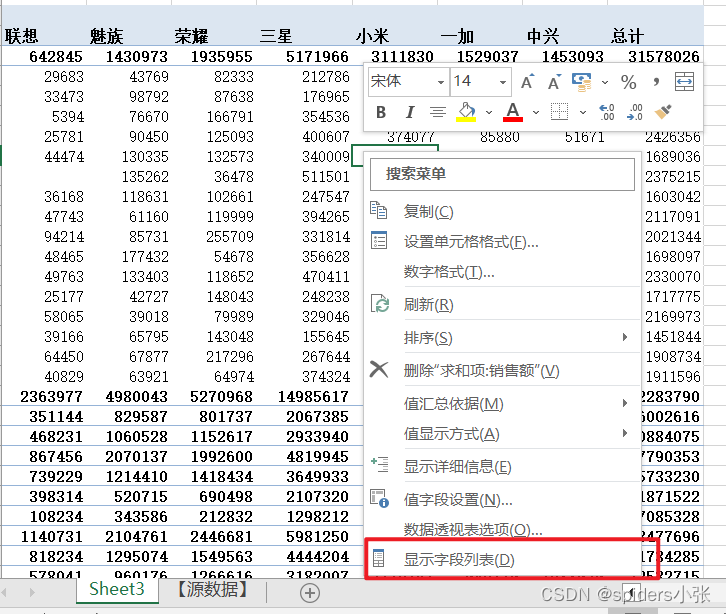Add a new sheet with plus button
Screen dimensions: 726x614
coord(310,593)
